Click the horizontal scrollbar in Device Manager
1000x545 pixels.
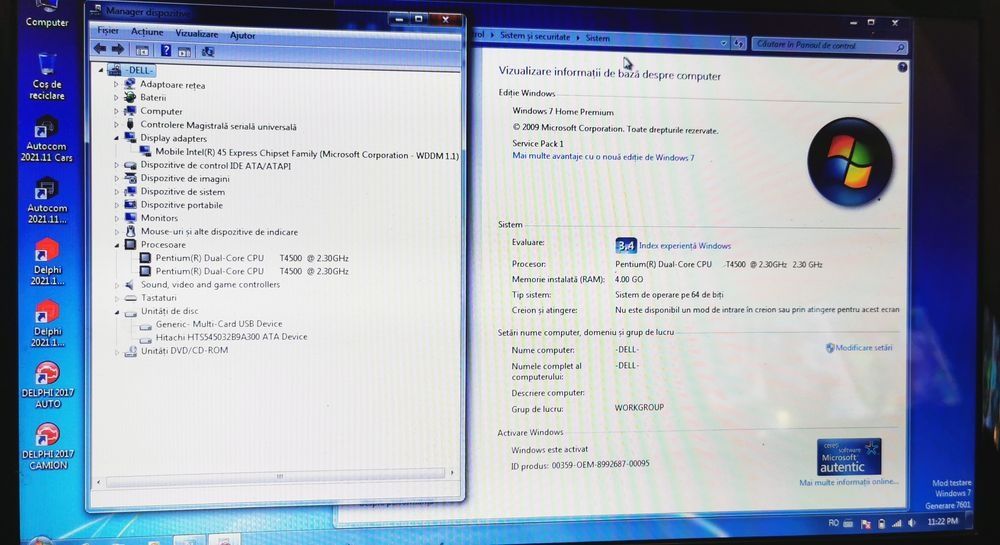(x=276, y=476)
